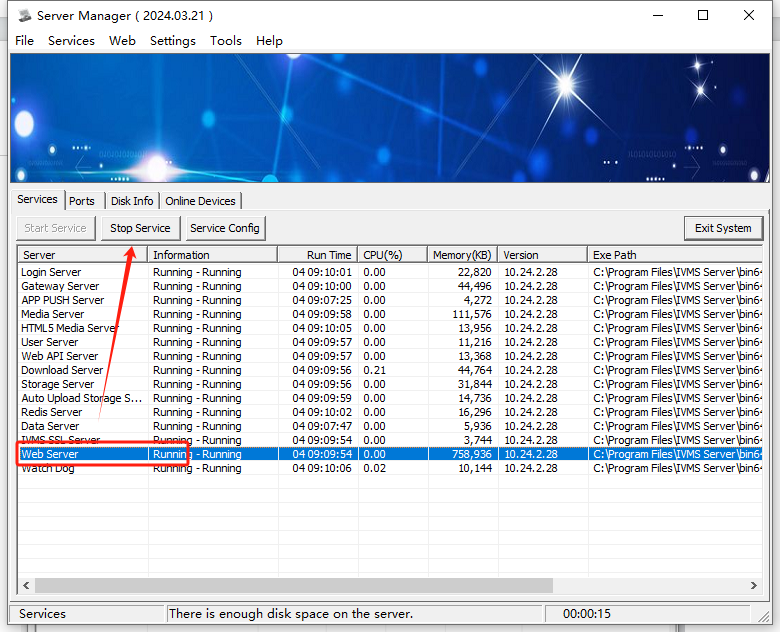Switch to the Online Devices tab
The width and height of the screenshot is (780, 632).
click(200, 201)
